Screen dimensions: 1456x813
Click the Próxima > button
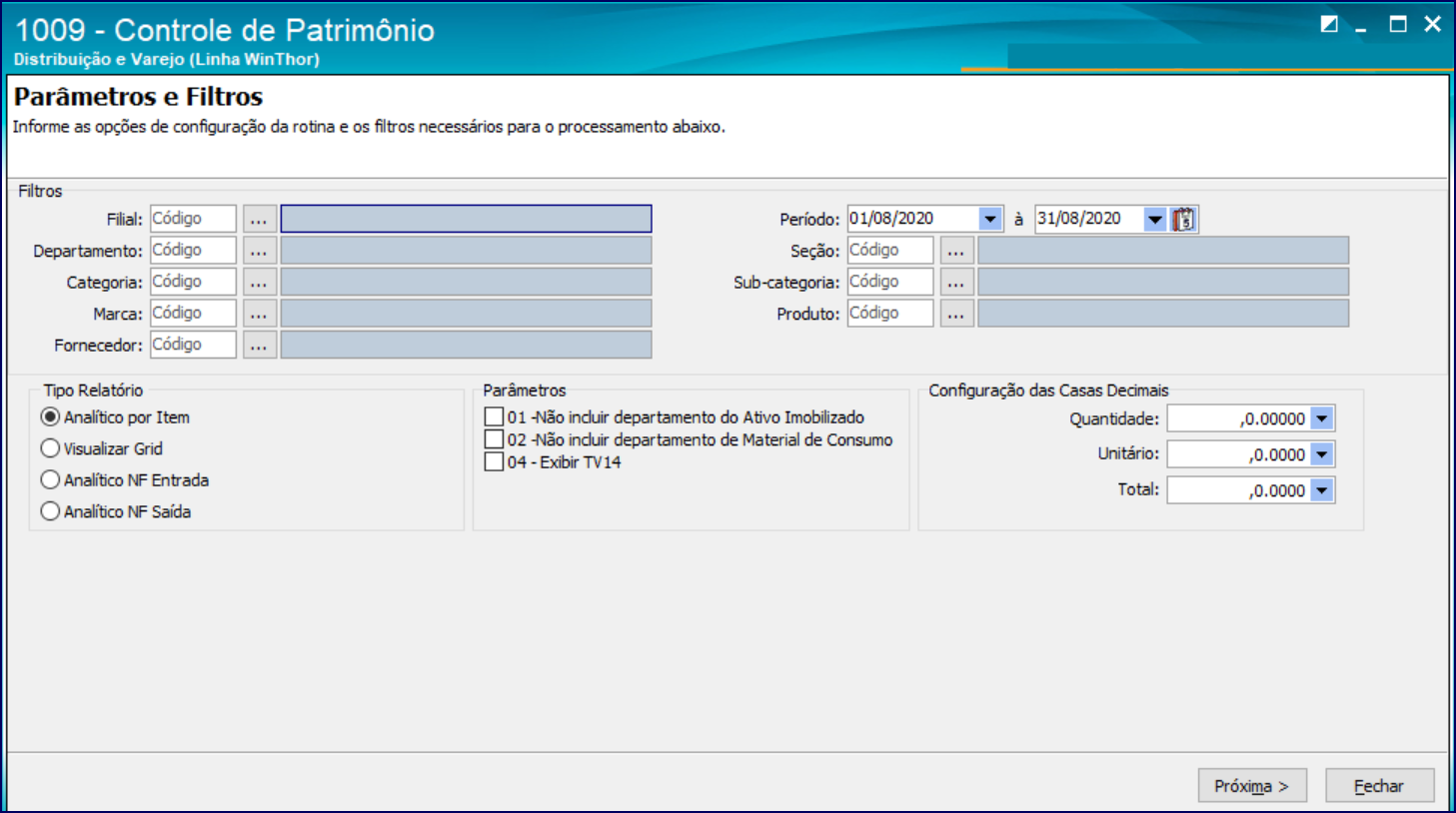(x=1252, y=786)
